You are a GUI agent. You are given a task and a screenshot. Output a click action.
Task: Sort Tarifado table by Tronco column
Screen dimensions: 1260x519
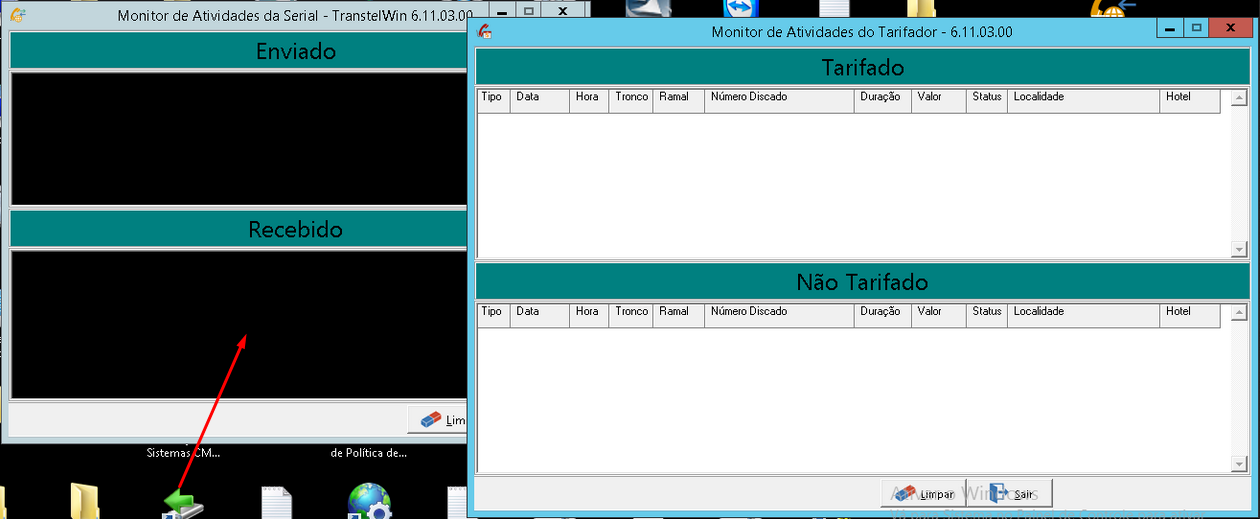[x=631, y=101]
